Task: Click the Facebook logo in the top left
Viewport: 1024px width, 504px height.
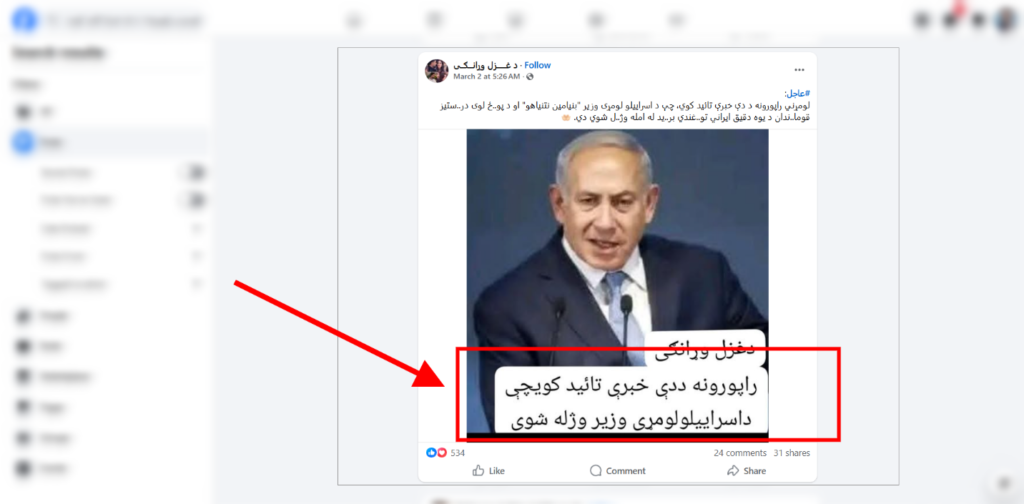Action: coord(24,21)
